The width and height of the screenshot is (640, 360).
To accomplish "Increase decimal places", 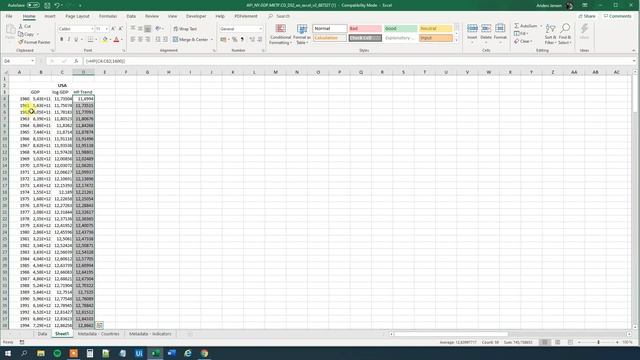I will pos(252,40).
